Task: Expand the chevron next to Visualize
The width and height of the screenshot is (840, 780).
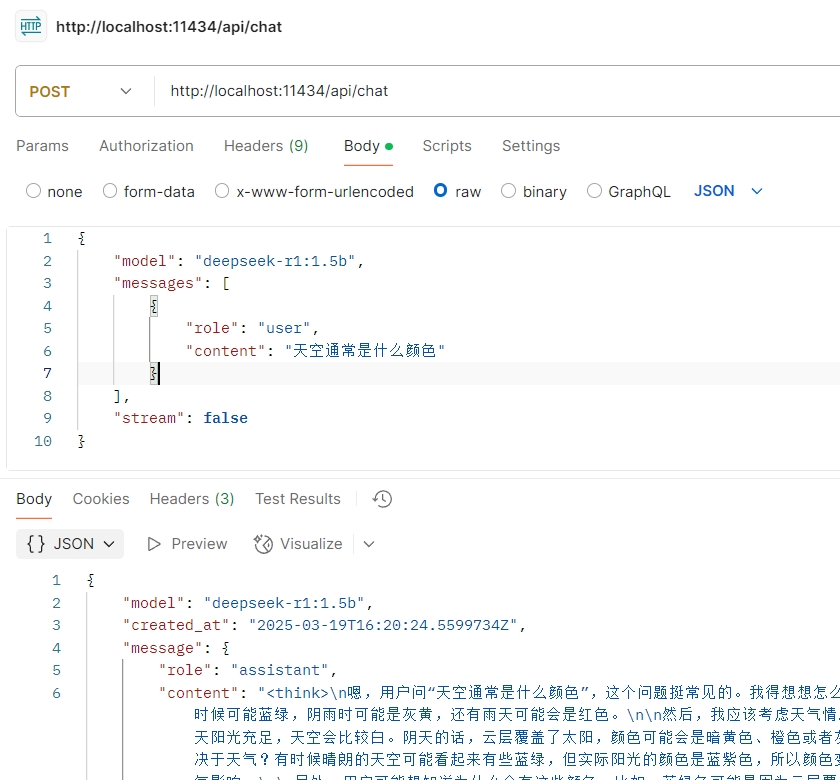Action: pyautogui.click(x=369, y=544)
